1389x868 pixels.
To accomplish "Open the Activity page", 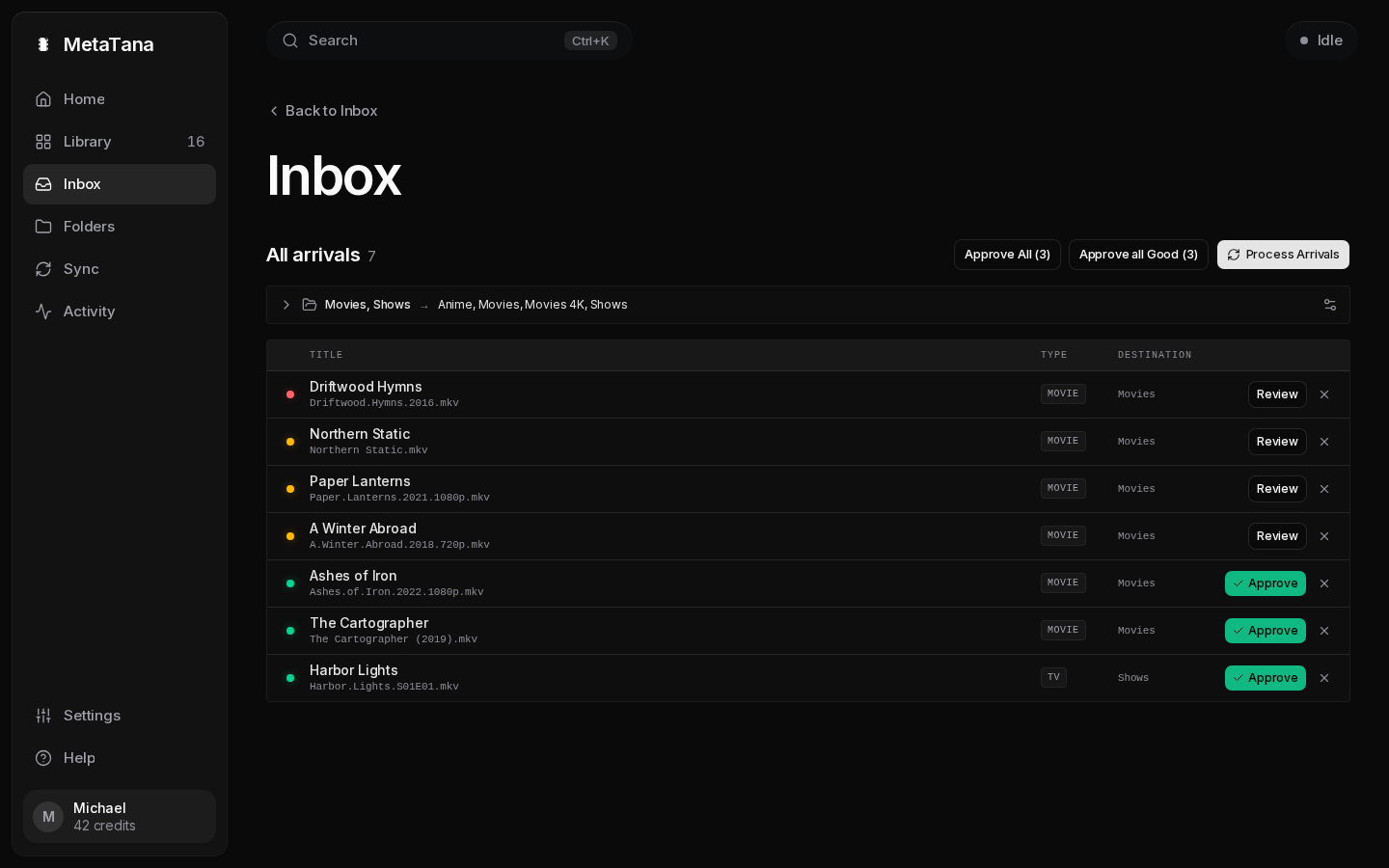I will click(120, 312).
